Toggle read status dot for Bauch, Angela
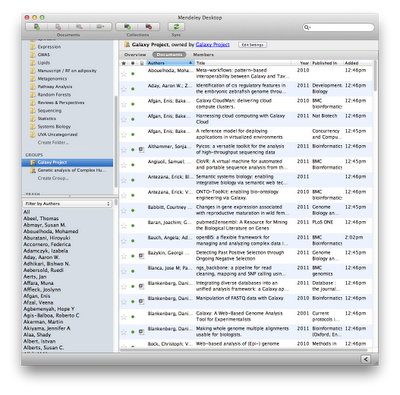400x395 pixels. 133,241
